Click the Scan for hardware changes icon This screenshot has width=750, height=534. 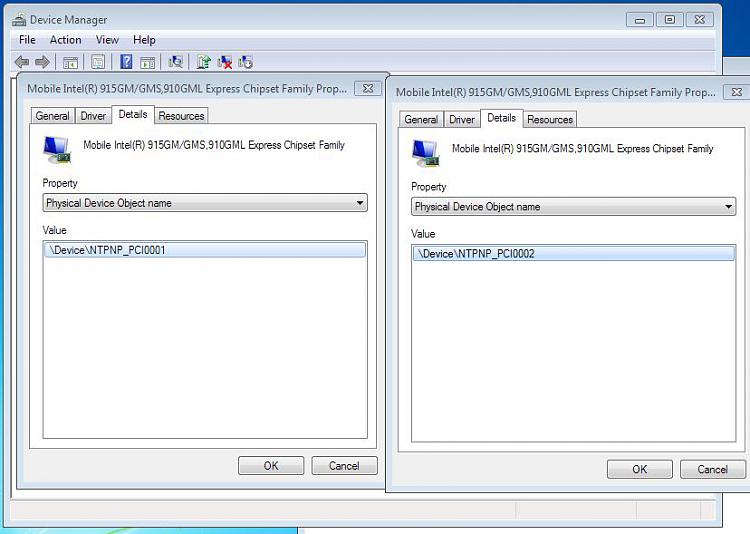coord(176,62)
